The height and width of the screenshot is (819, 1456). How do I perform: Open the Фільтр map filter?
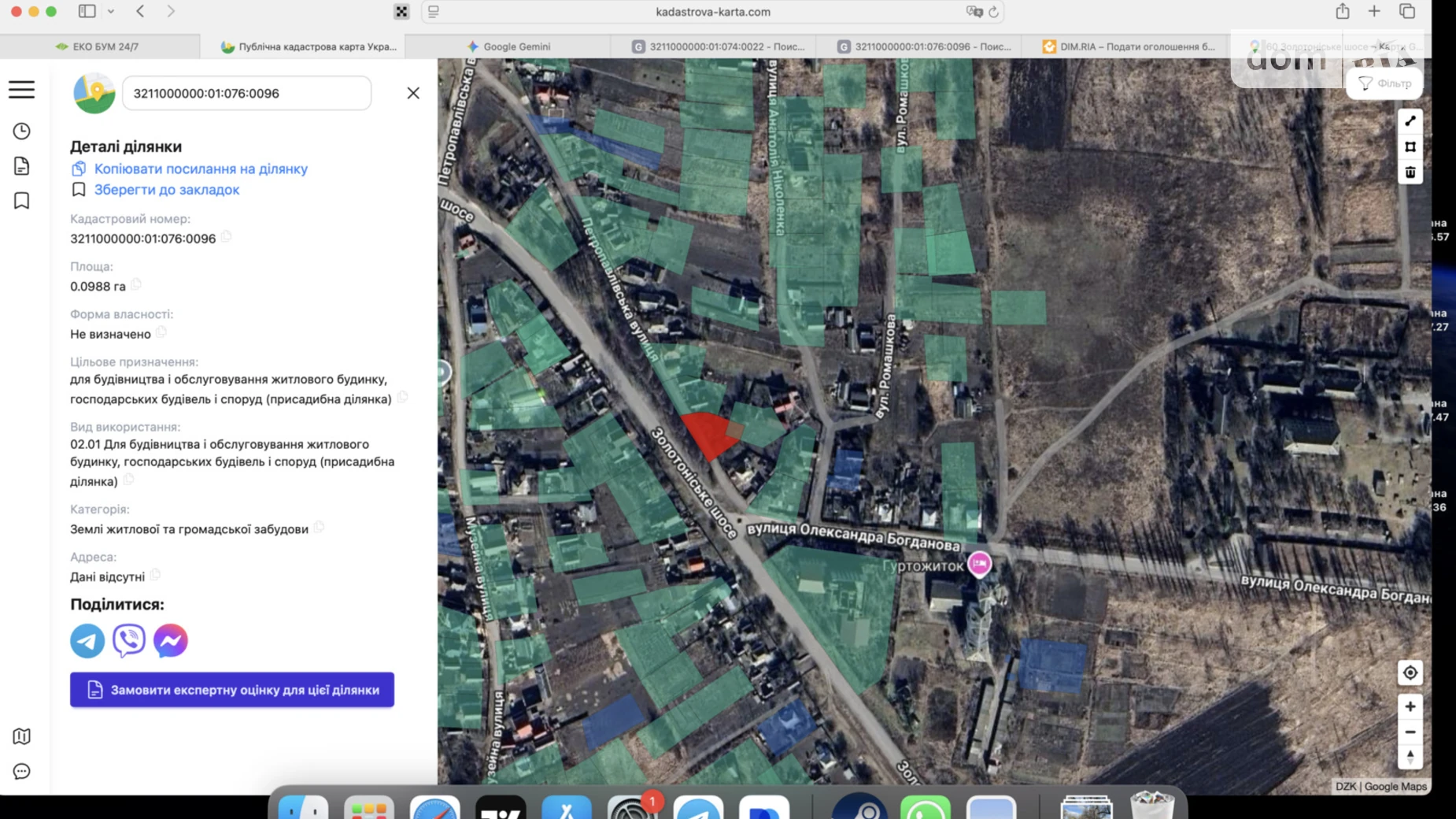[1385, 83]
